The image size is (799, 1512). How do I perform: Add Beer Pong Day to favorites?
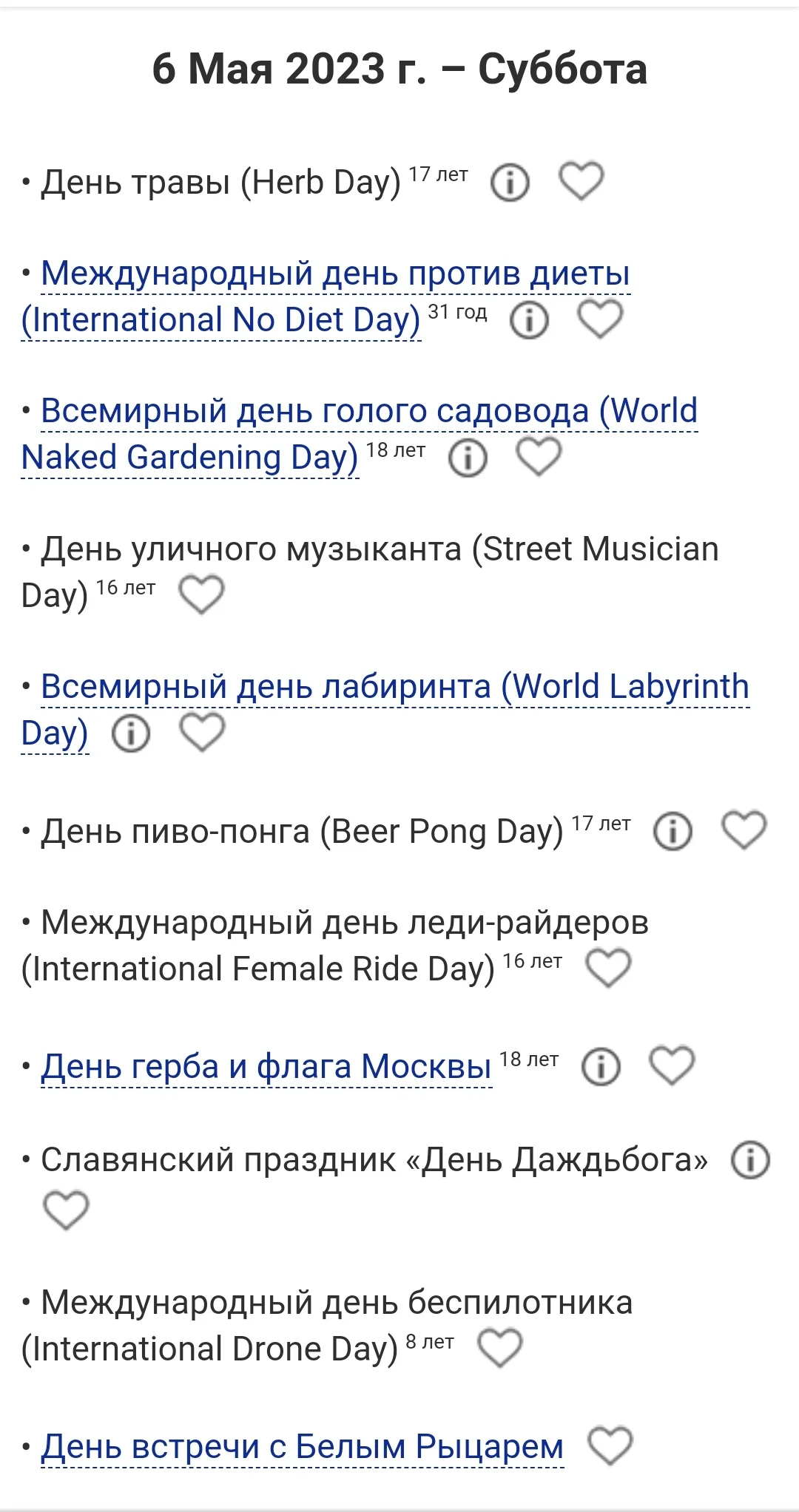[744, 830]
